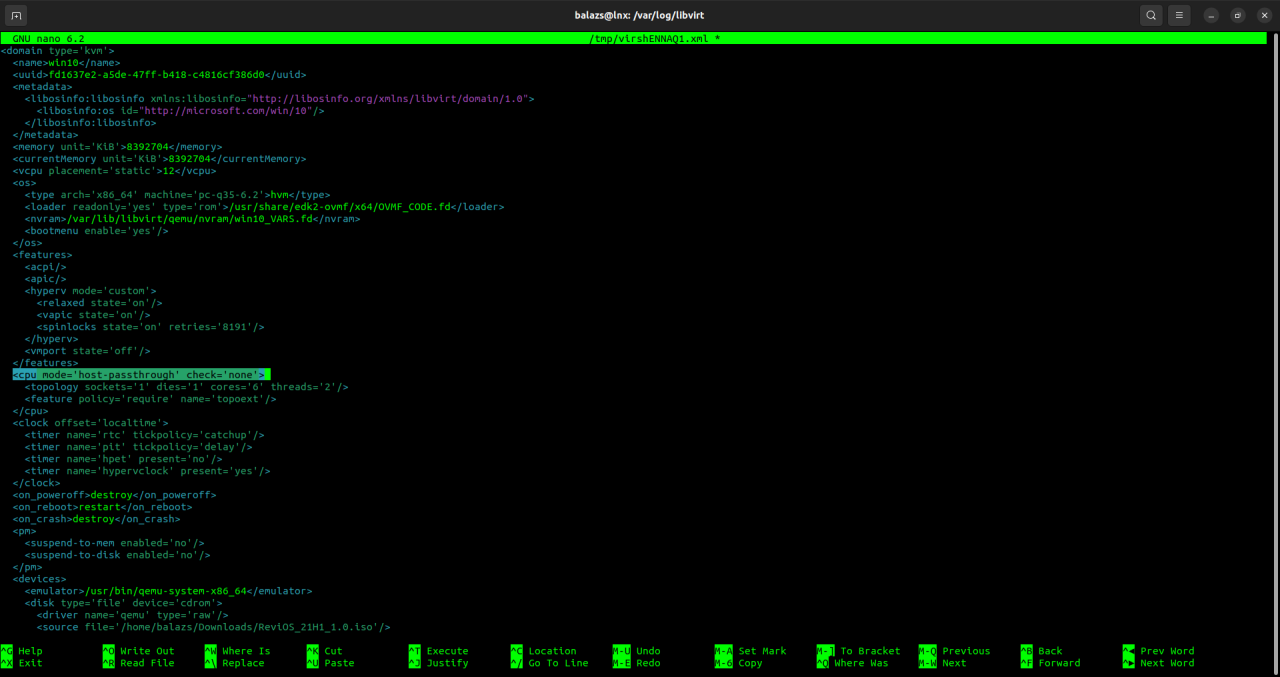This screenshot has width=1280, height=677.
Task: Click the clock offset='localtime' line
Action: (90, 423)
